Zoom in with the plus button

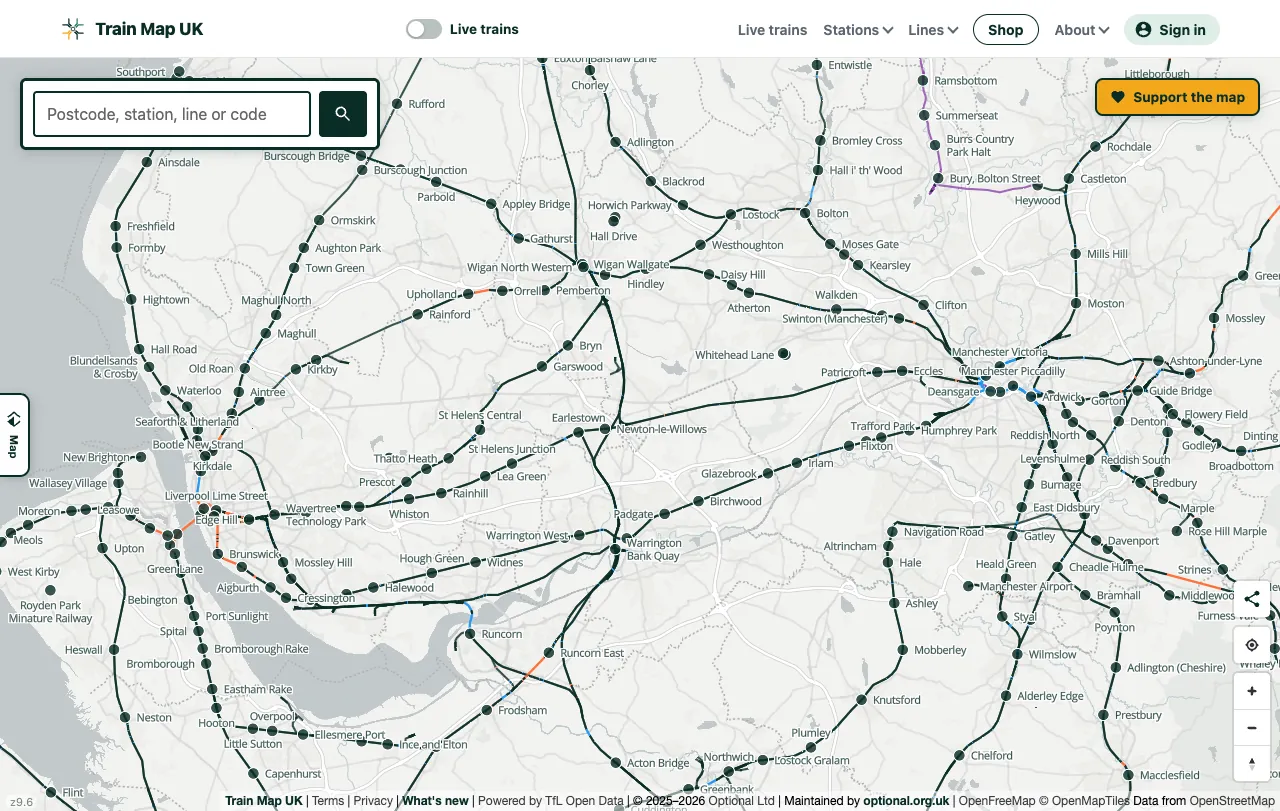tap(1252, 691)
